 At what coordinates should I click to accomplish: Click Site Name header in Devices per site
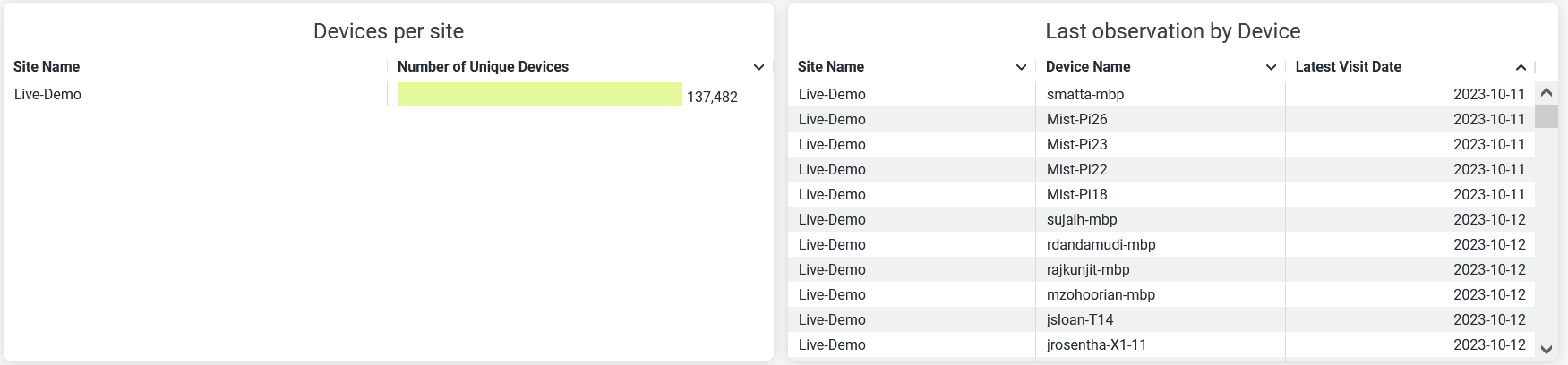47,66
